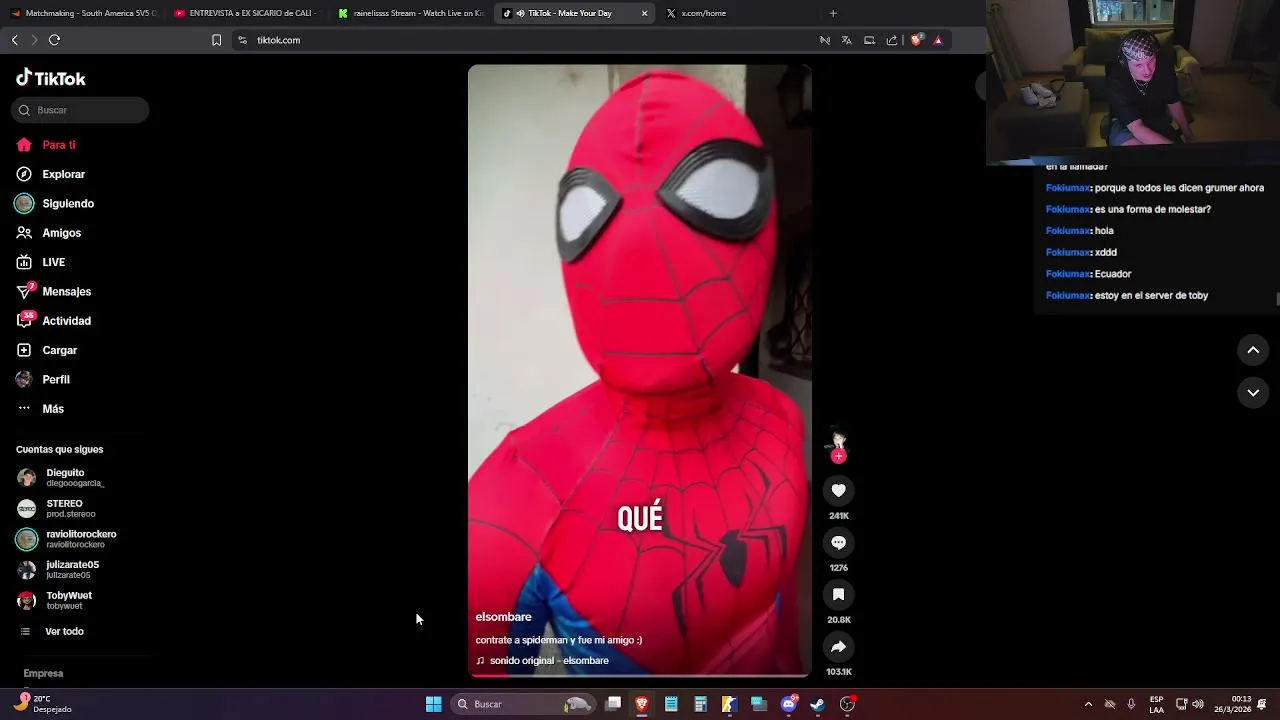Click the chat message 'estoy en el server de toby'
Viewport: 1280px width, 720px height.
pyautogui.click(x=1151, y=295)
